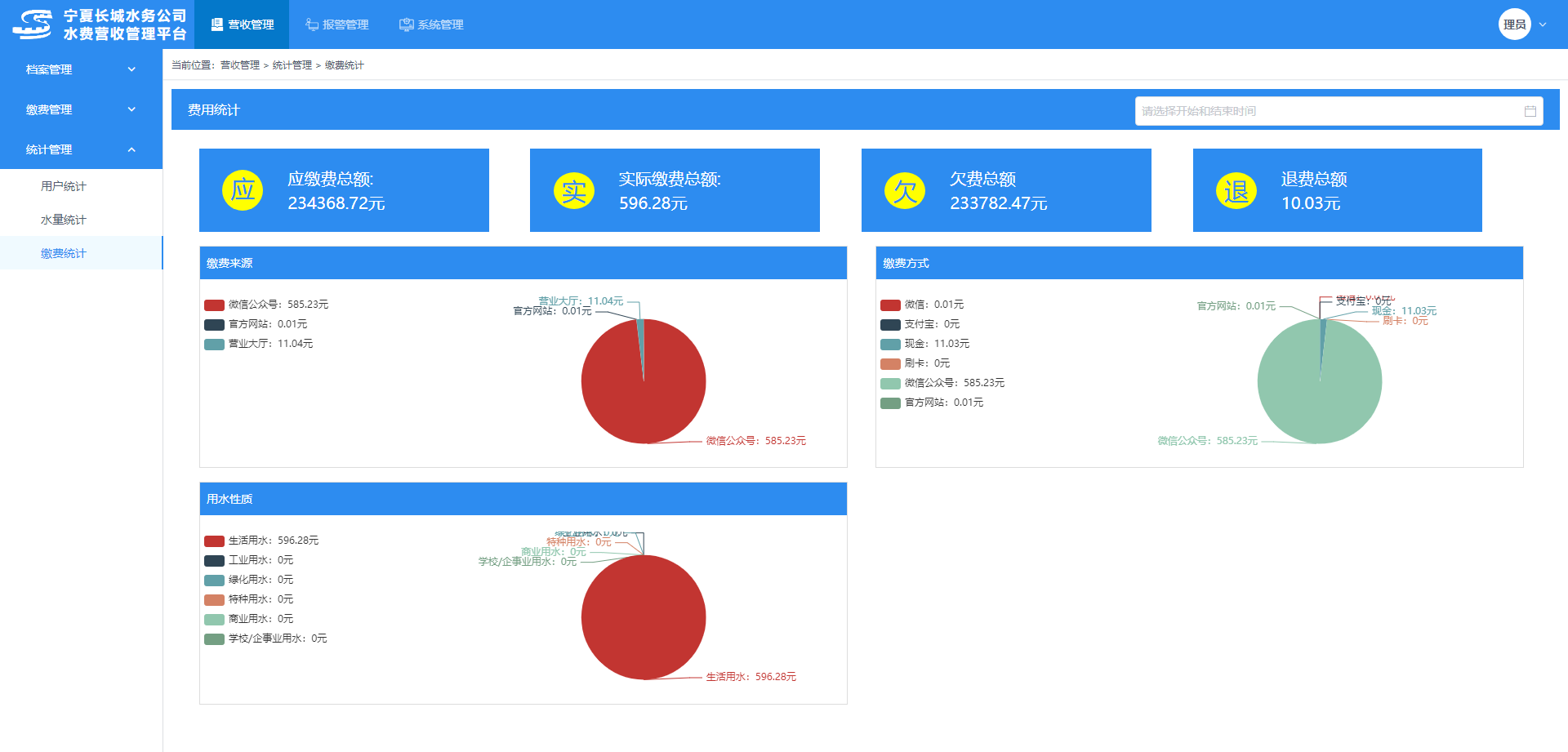Open the 营收管理 top navigation tab
Viewport: 1568px width, 752px height.
pos(243,24)
